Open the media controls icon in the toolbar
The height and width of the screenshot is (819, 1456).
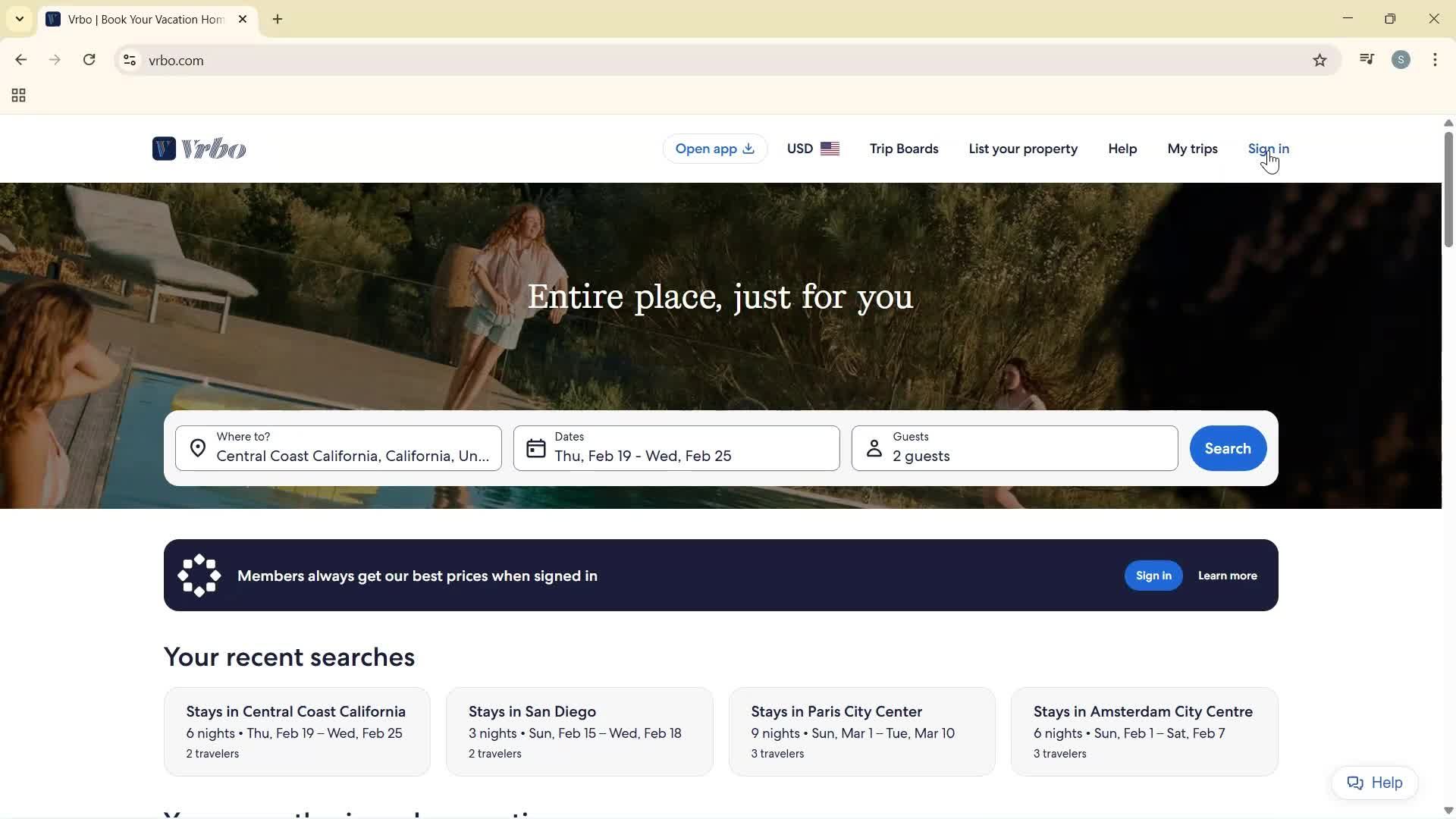1366,59
